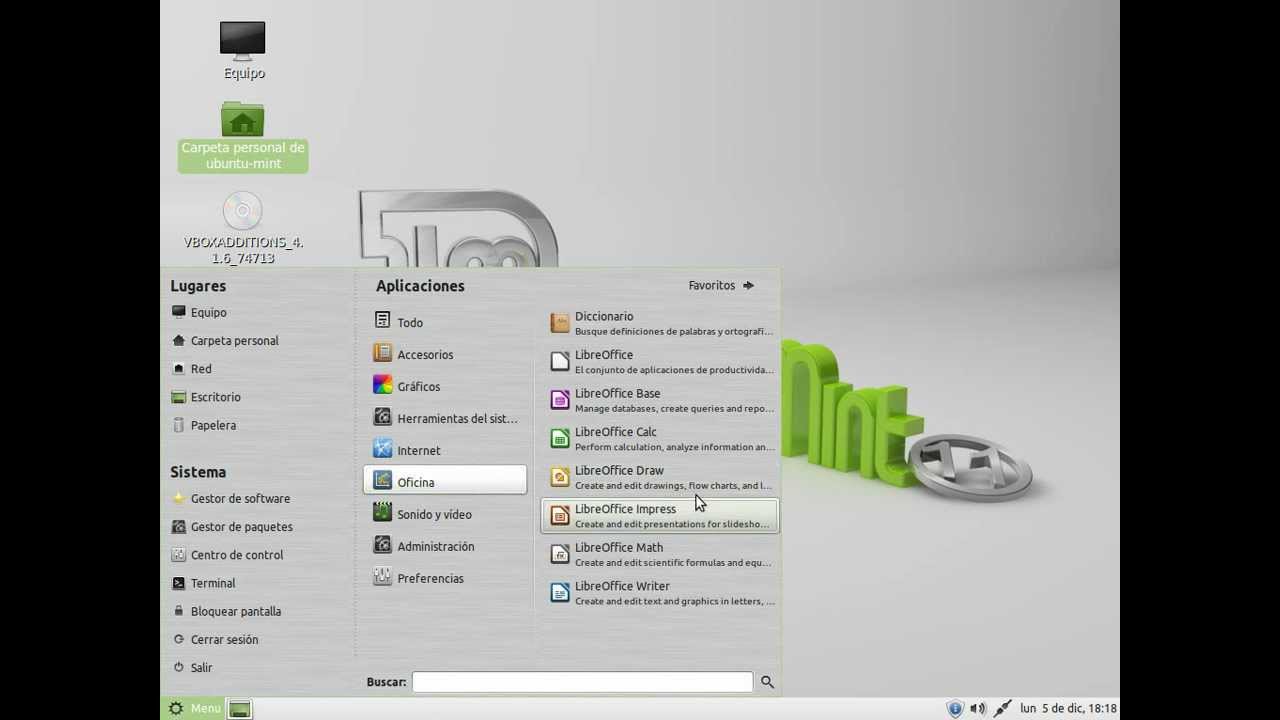Click the search magnifier icon beside Buscar

[x=767, y=681]
